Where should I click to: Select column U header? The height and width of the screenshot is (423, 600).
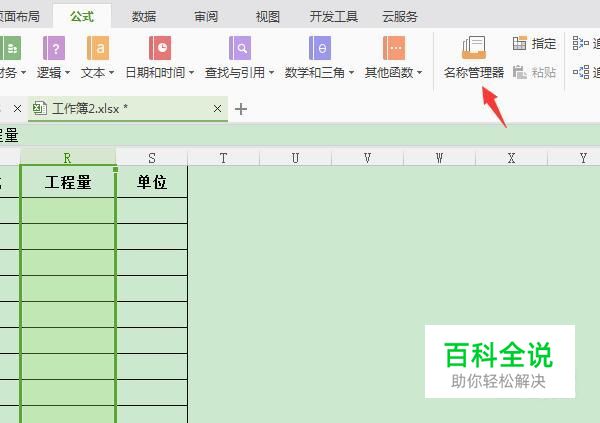[x=295, y=157]
